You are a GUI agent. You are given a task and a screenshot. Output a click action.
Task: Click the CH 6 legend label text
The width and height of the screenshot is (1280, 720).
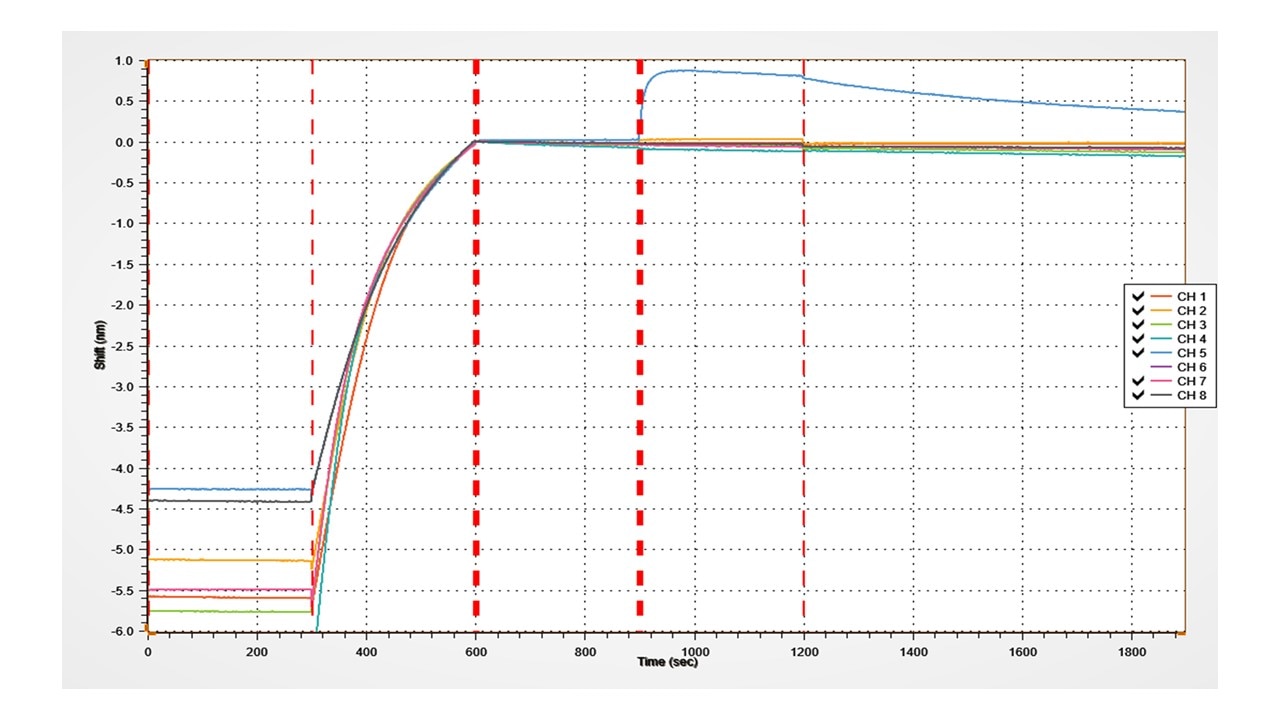tap(1192, 367)
